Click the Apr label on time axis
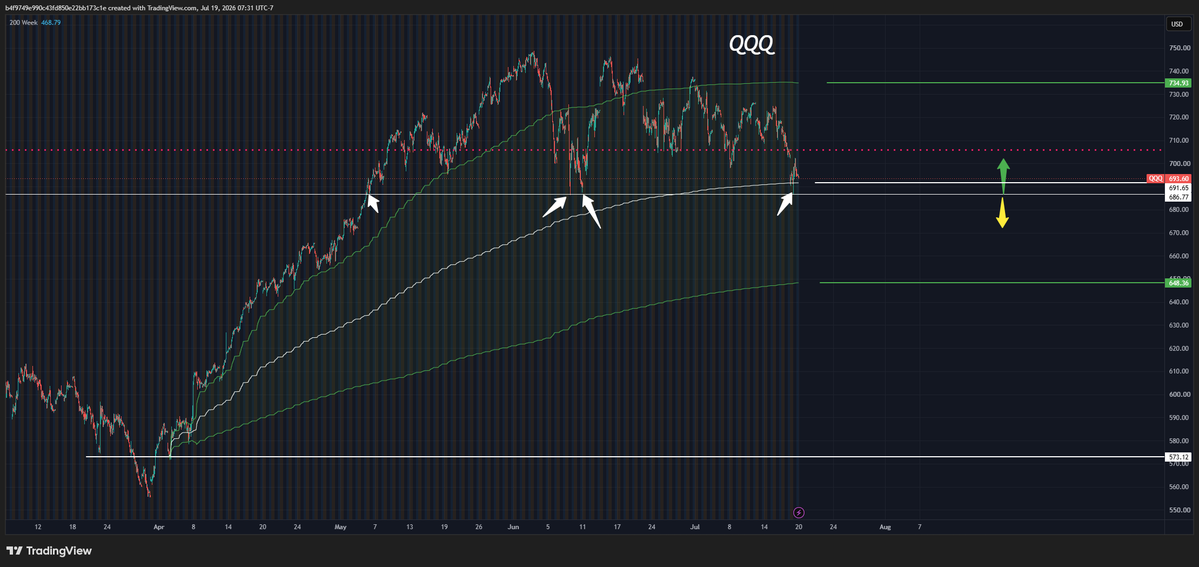The image size is (1199, 567). point(158,527)
